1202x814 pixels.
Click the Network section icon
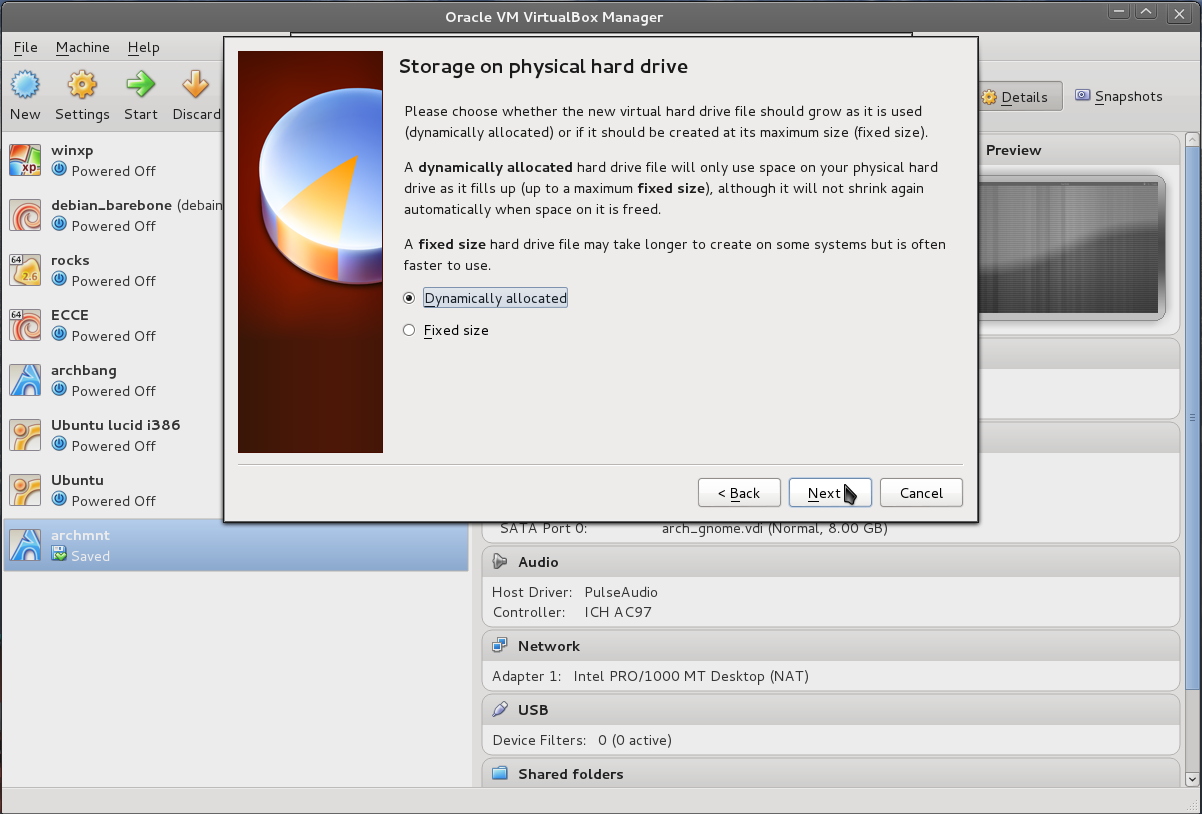coord(498,645)
